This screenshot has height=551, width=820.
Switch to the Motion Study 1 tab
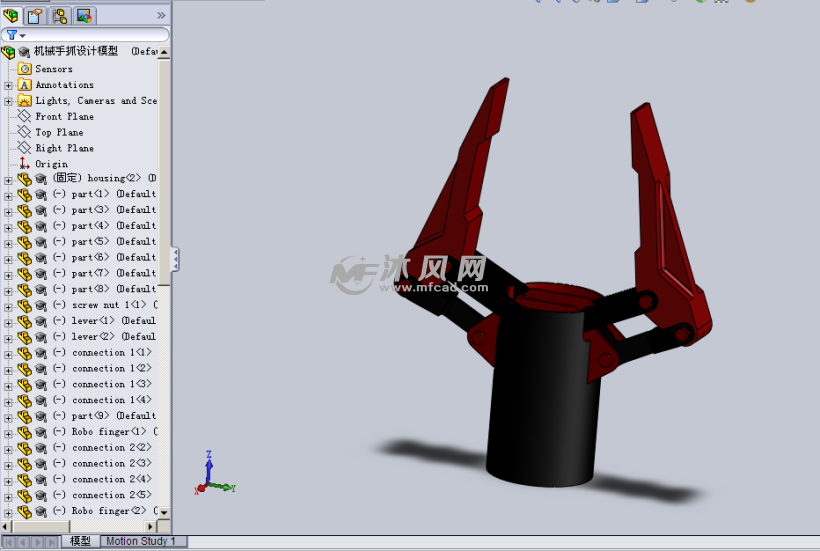pyautogui.click(x=140, y=541)
